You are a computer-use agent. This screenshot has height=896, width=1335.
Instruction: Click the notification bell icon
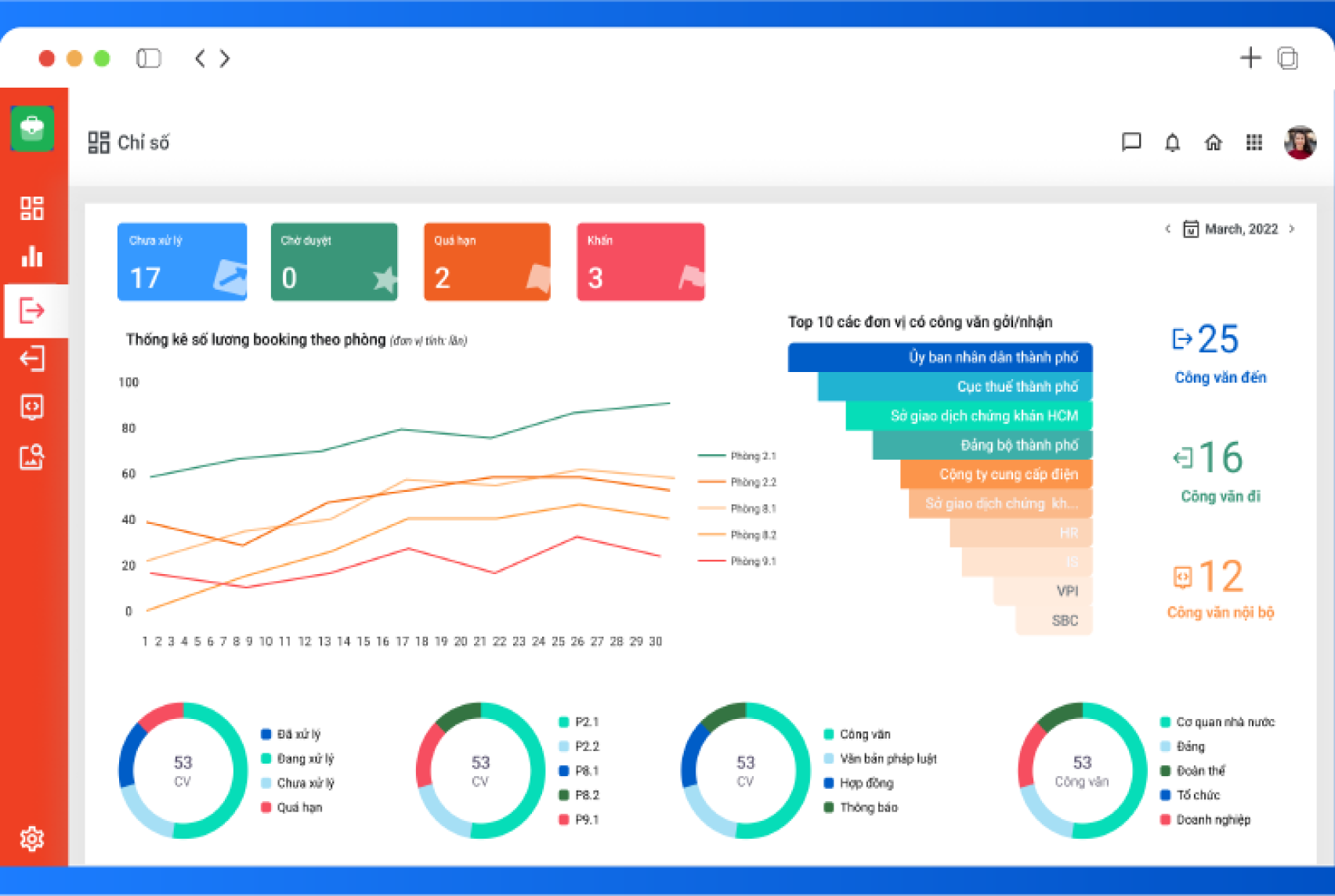coord(1172,143)
